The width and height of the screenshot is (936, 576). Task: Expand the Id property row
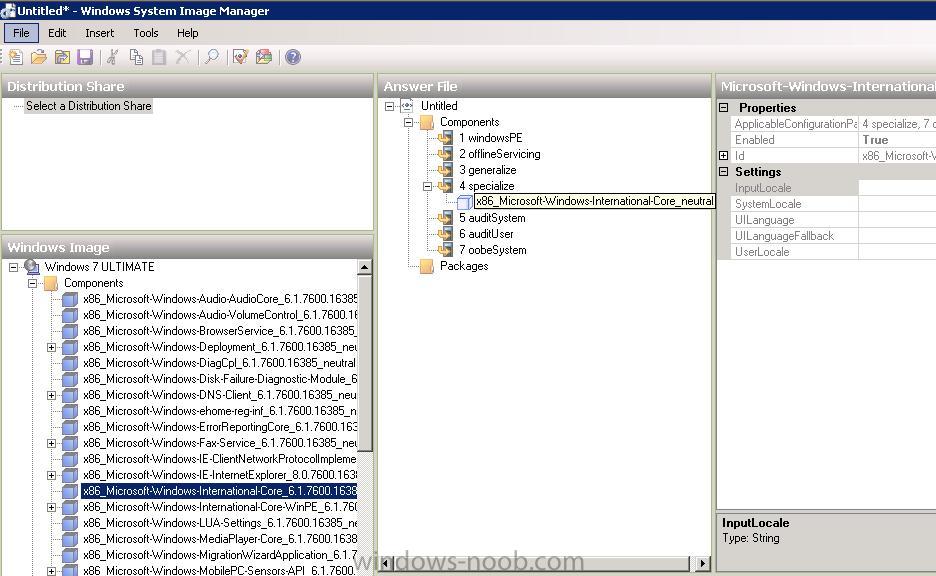[723, 155]
